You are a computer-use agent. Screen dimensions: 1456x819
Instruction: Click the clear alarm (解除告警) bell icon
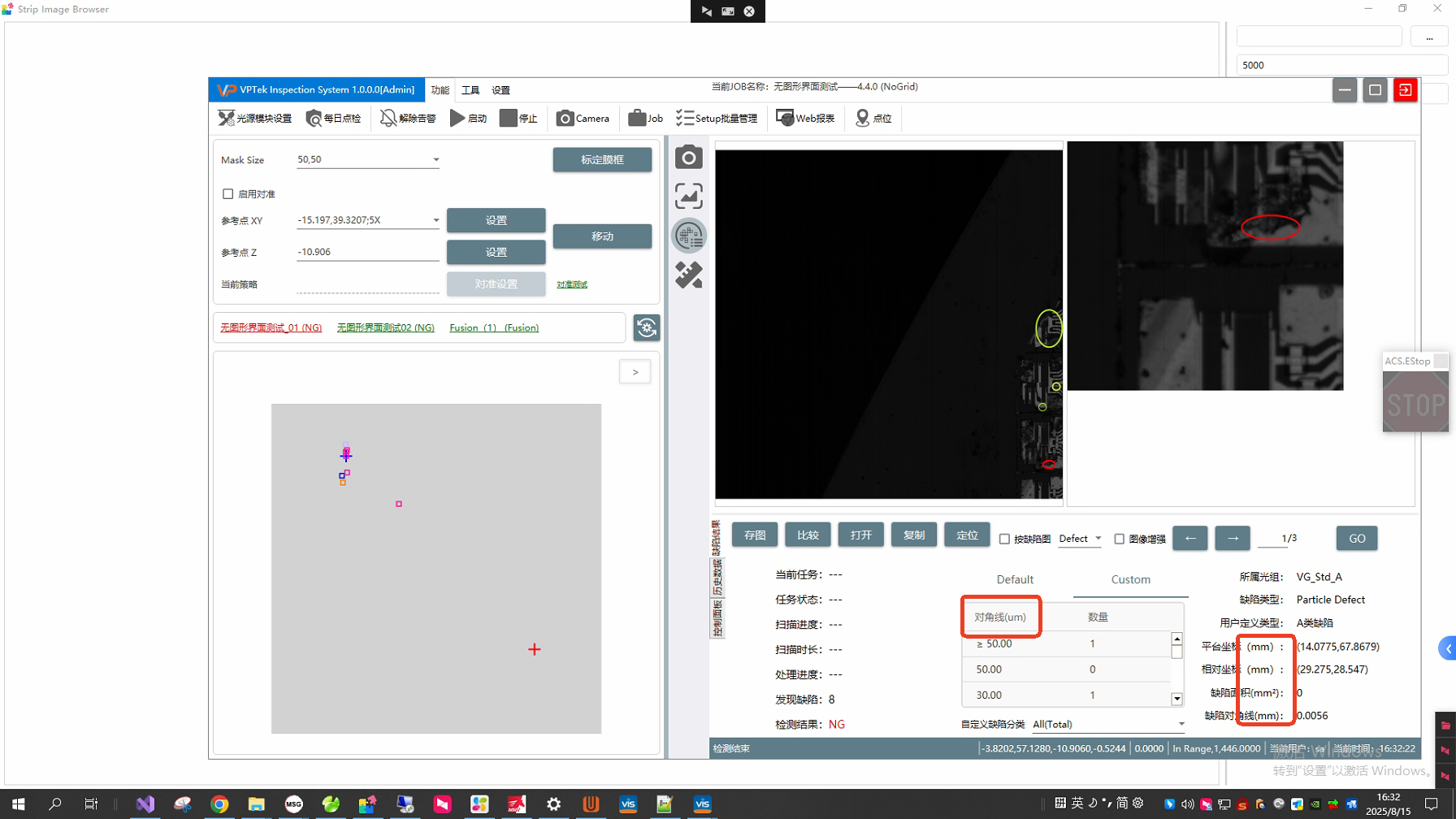click(x=388, y=119)
